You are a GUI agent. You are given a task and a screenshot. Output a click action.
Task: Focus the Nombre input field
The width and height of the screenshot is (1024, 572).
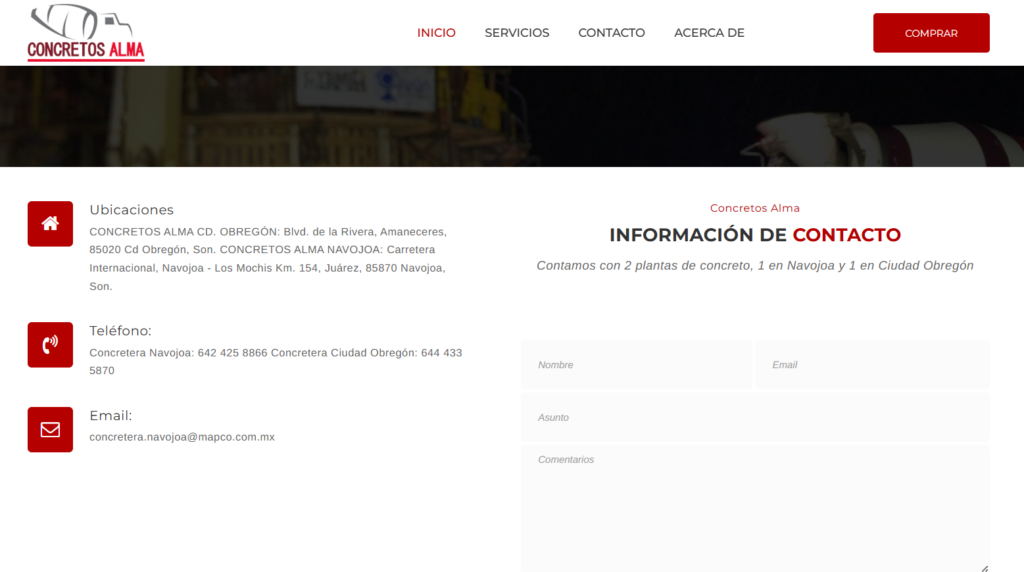coord(637,364)
